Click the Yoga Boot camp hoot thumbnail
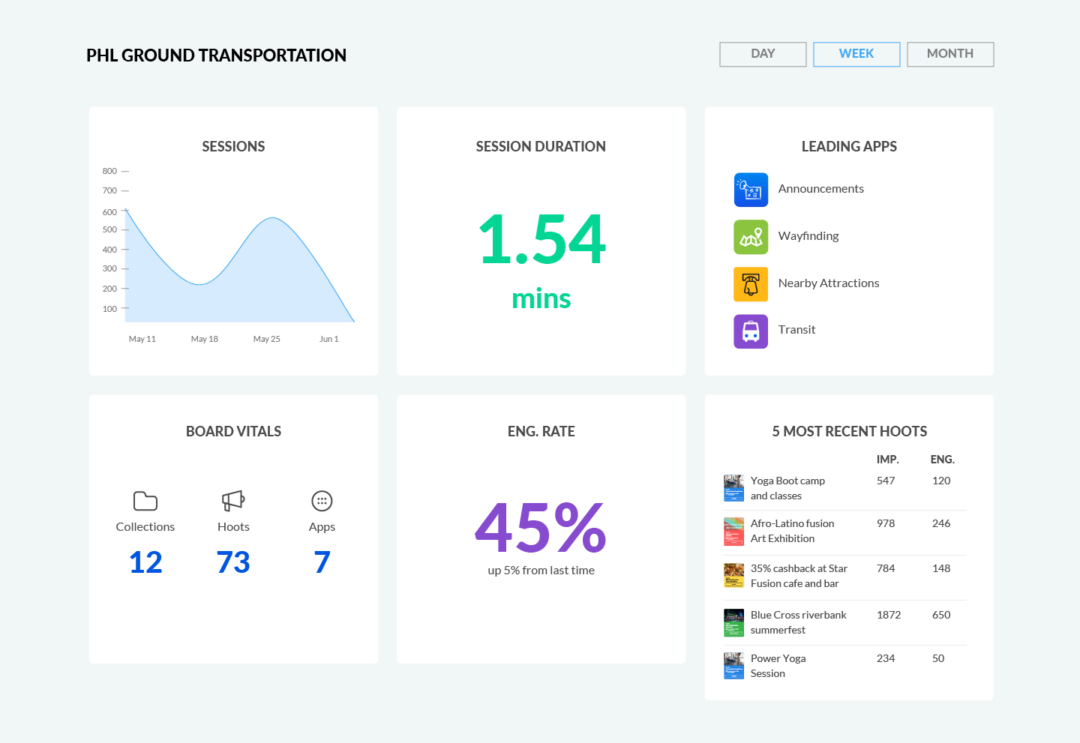 [733, 487]
